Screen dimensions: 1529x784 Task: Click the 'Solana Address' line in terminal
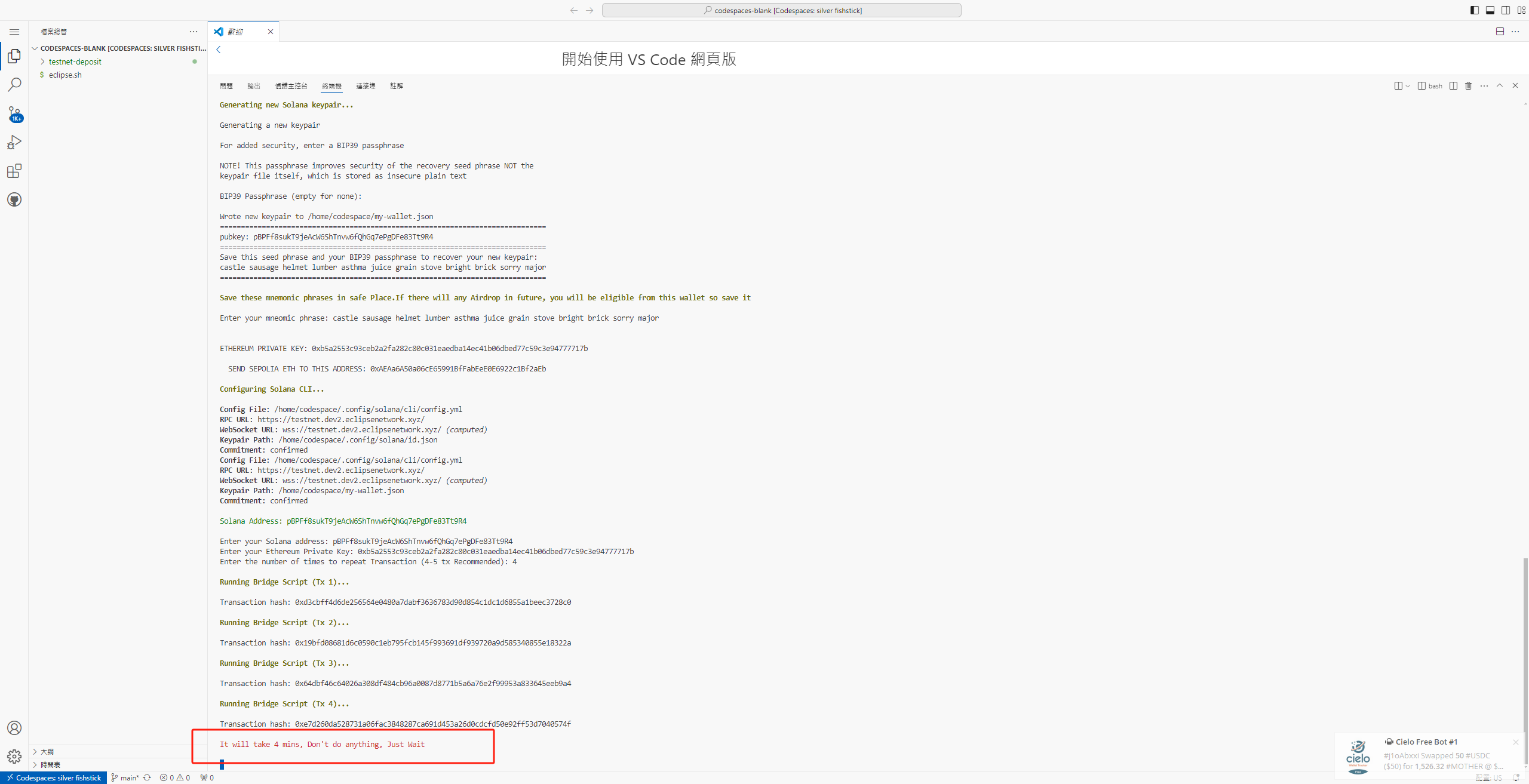(x=343, y=521)
